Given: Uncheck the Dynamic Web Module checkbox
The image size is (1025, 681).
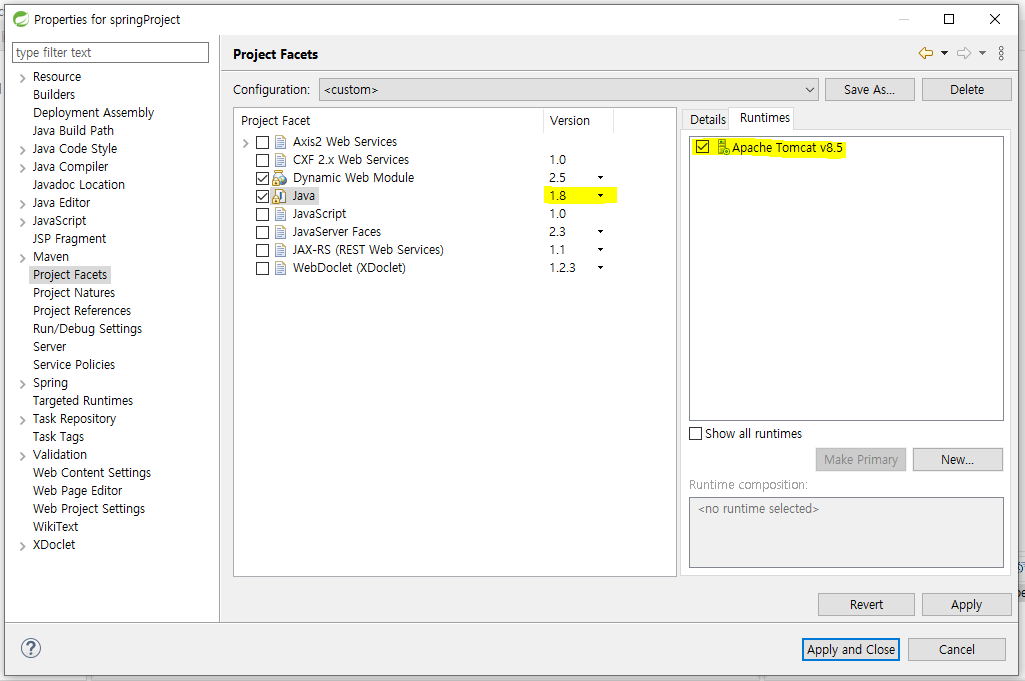Looking at the screenshot, I should (x=262, y=178).
